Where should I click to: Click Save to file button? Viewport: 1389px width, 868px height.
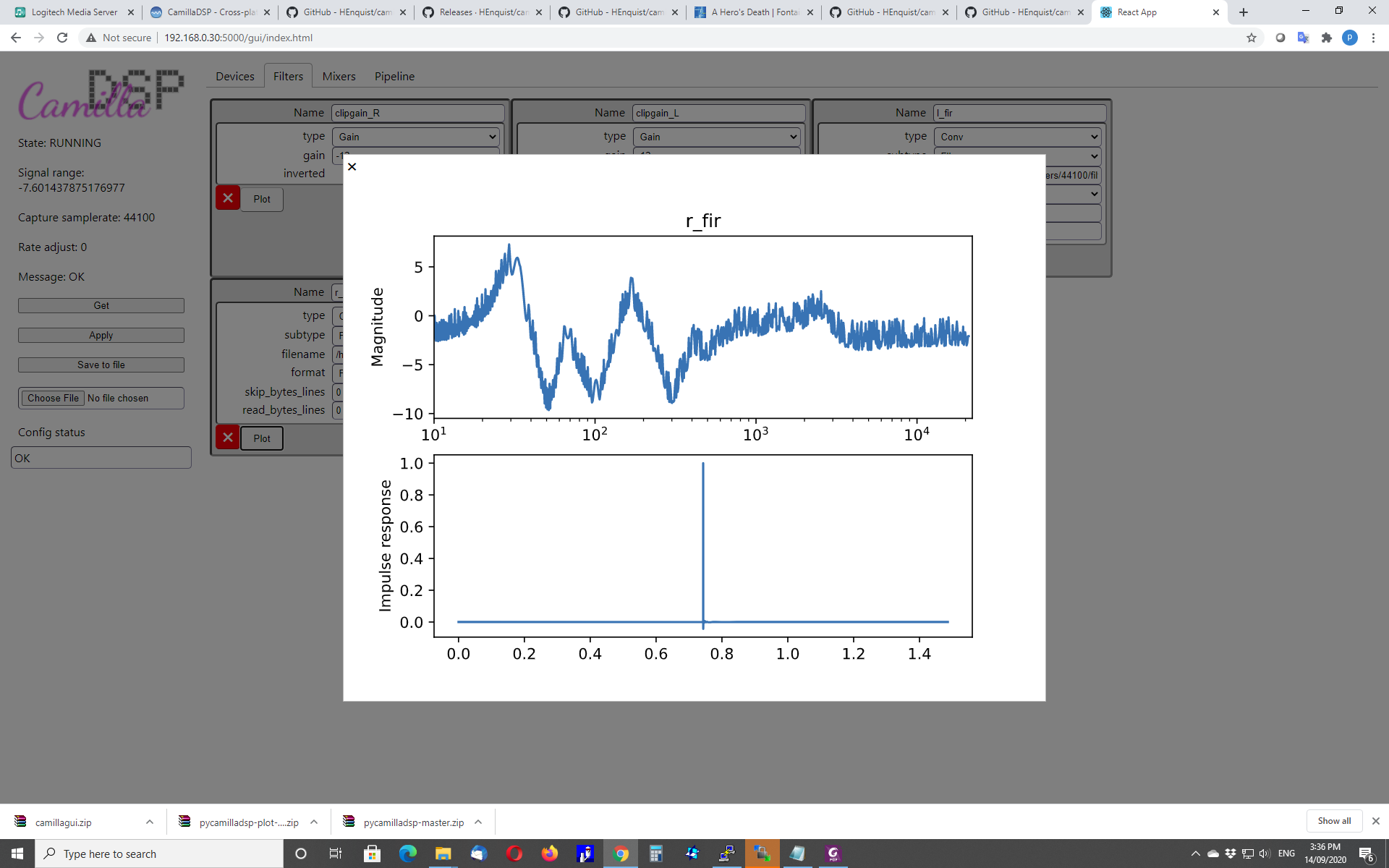click(101, 365)
